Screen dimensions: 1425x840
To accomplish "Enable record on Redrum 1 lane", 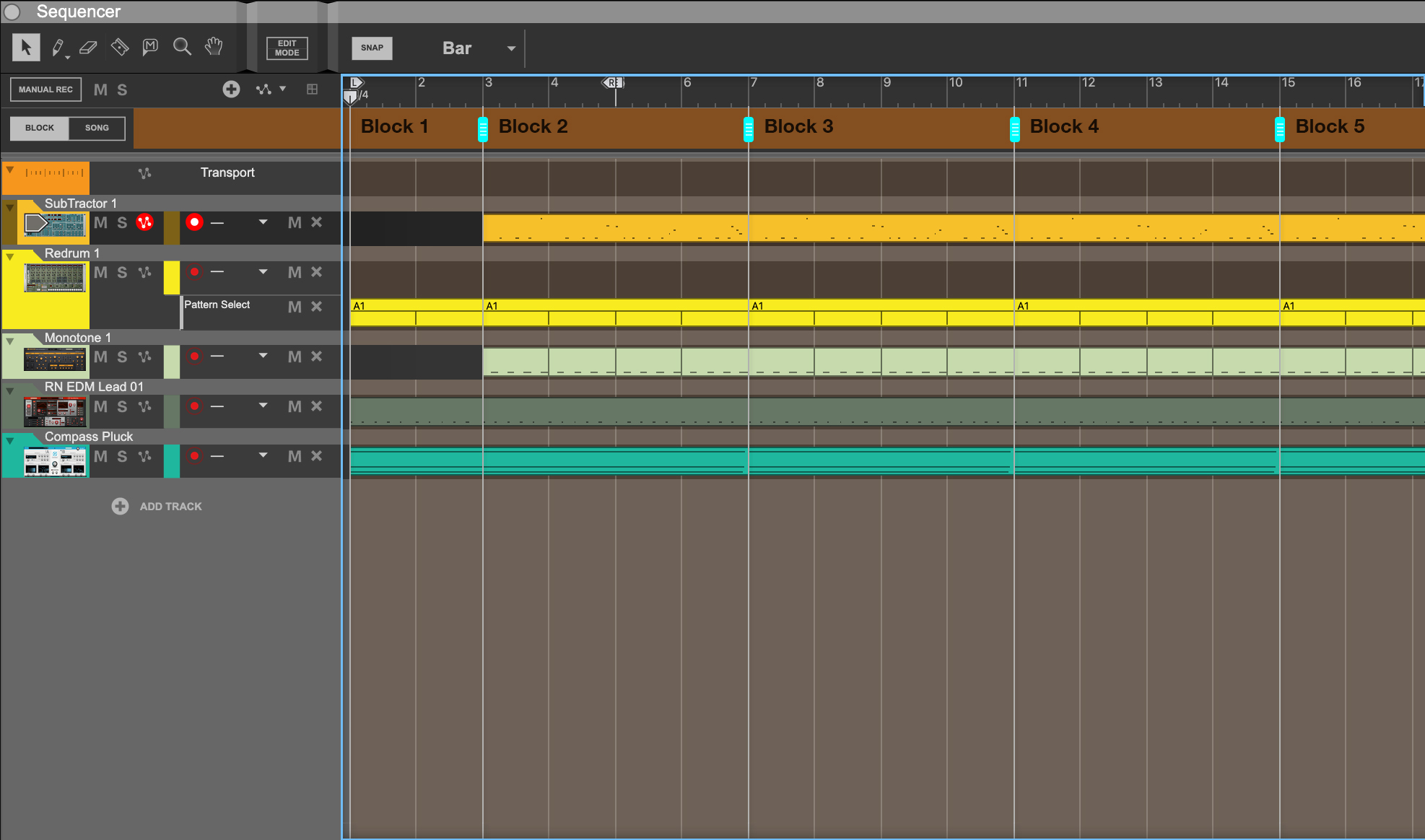I will point(194,272).
